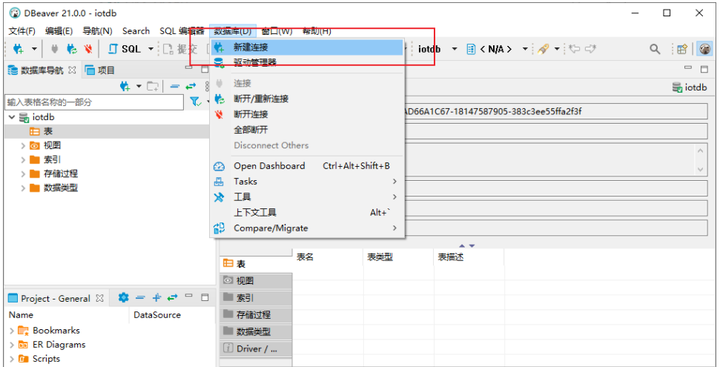Open a new SQL editor via SQL button

[124, 49]
